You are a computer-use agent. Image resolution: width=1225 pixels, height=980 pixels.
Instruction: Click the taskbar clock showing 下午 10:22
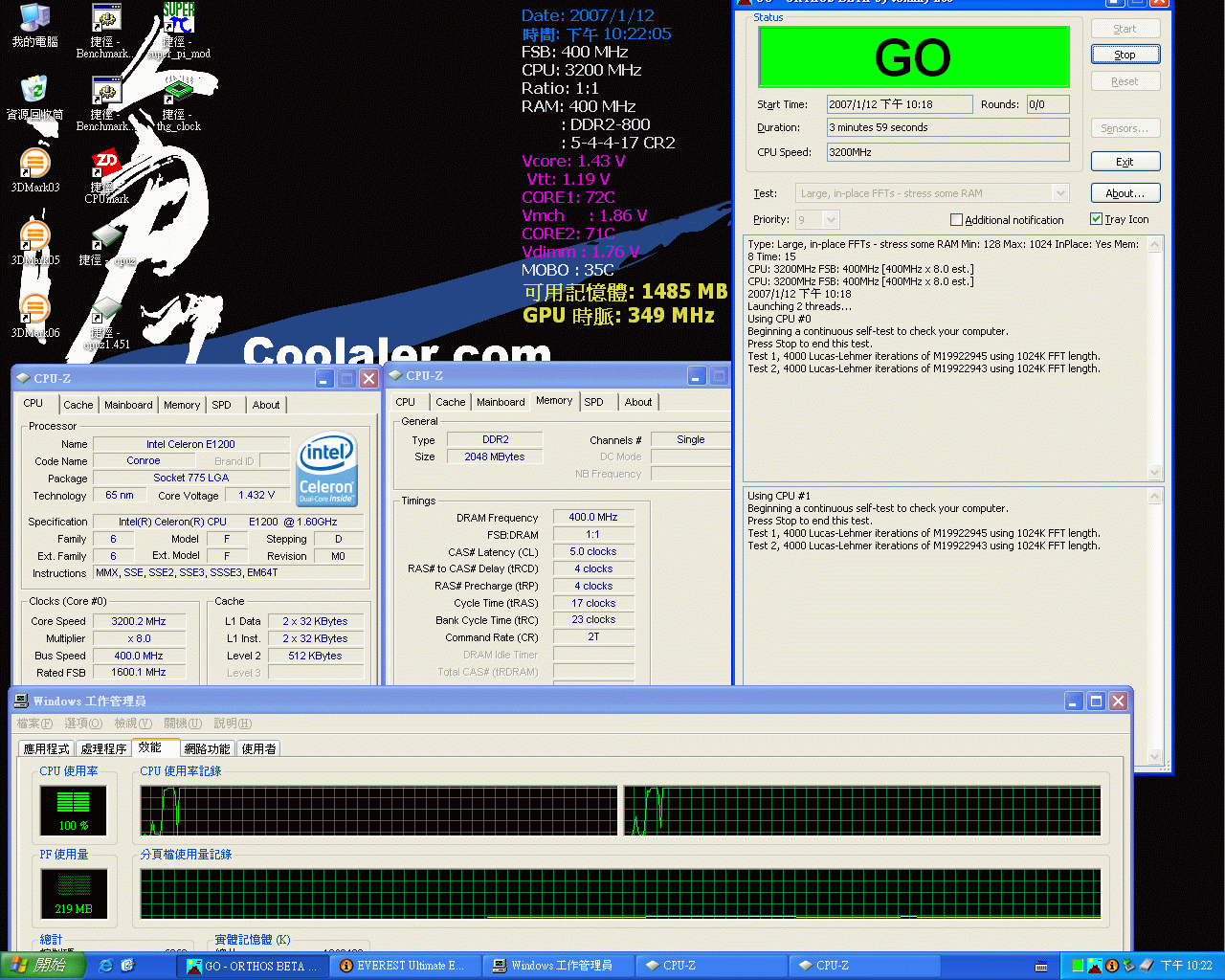(x=1187, y=966)
